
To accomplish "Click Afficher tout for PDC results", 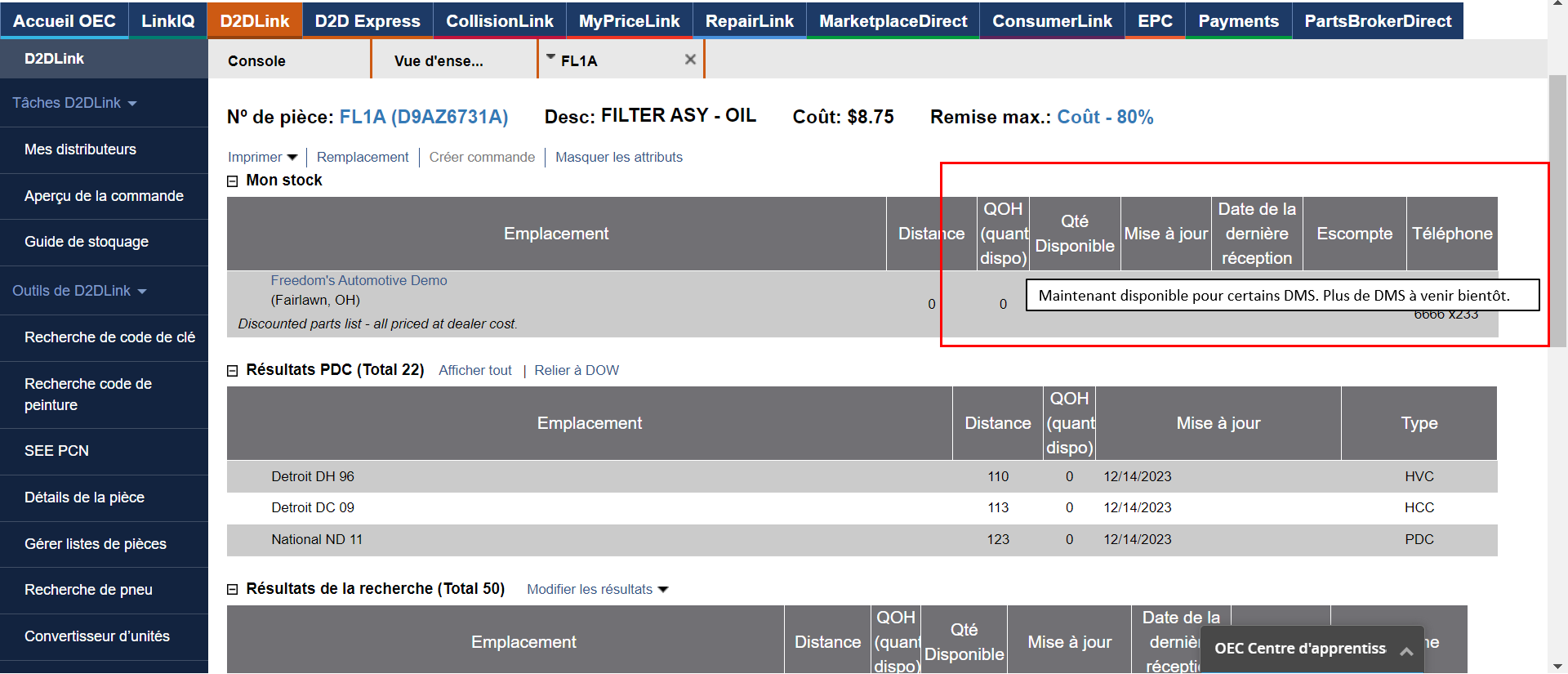I will click(474, 371).
